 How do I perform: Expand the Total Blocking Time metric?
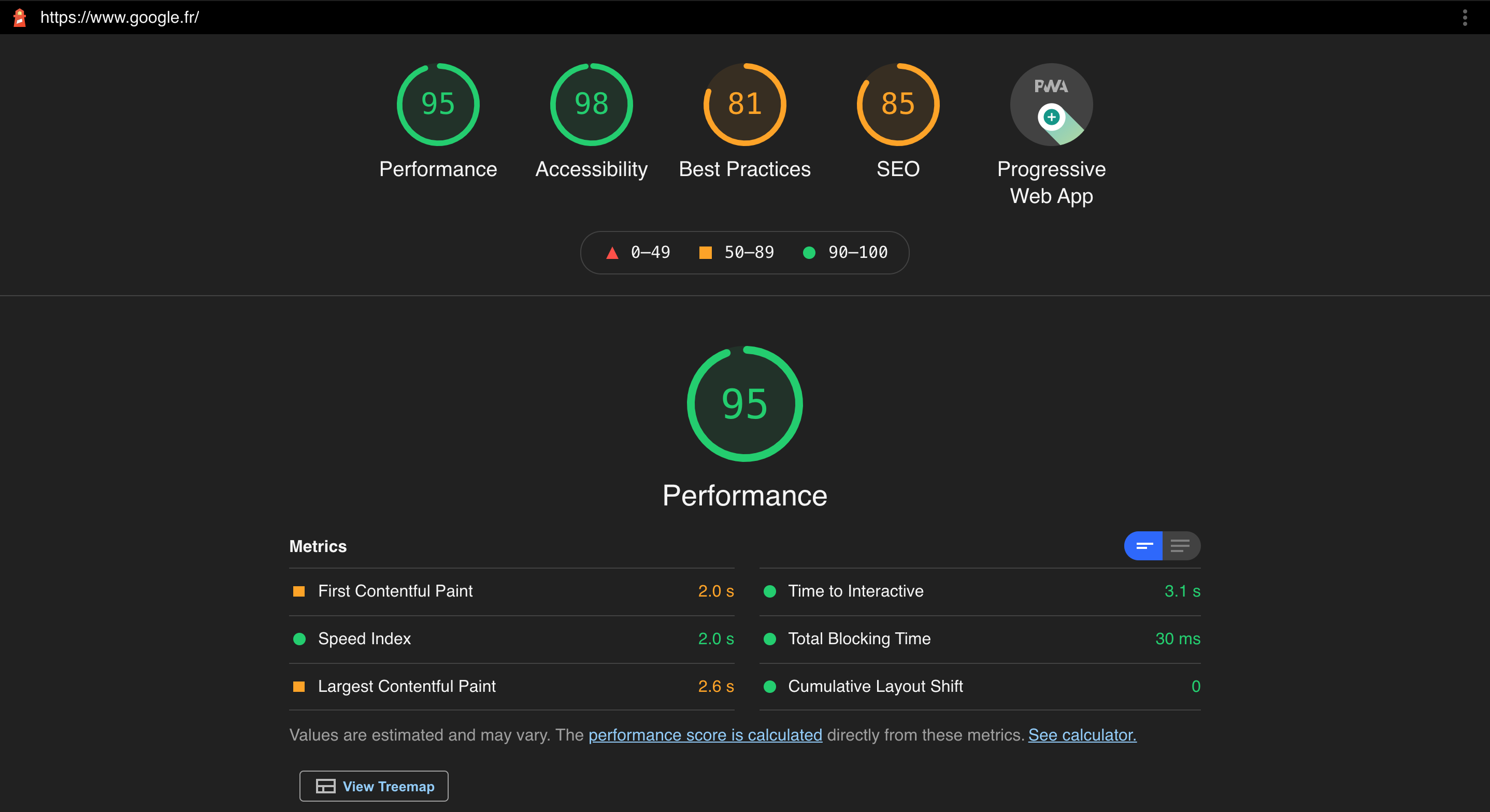pos(980,639)
